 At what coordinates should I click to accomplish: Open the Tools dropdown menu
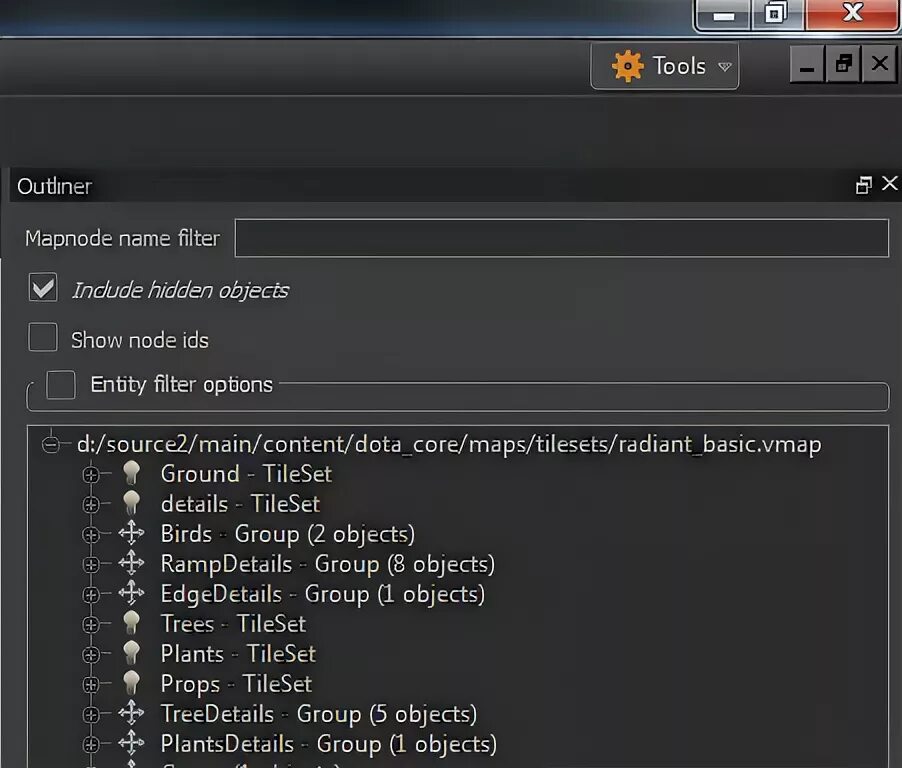[x=664, y=66]
